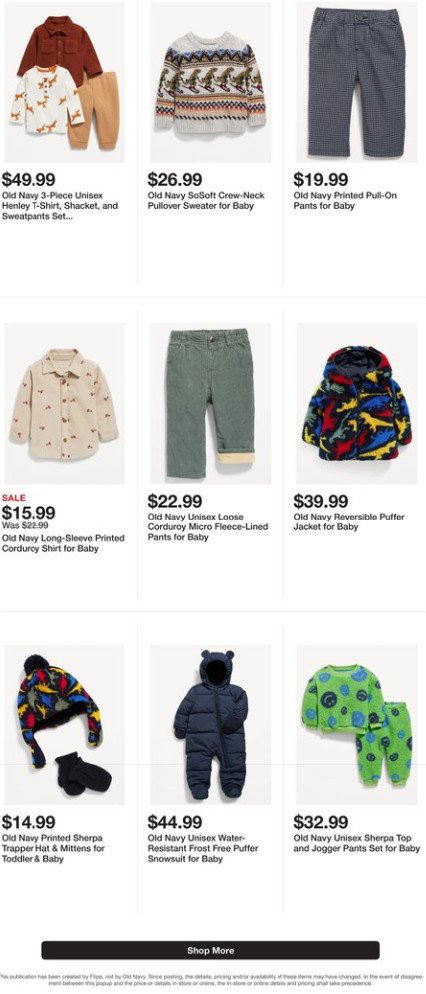Click the Shop More button
426x994 pixels.
coord(210,950)
